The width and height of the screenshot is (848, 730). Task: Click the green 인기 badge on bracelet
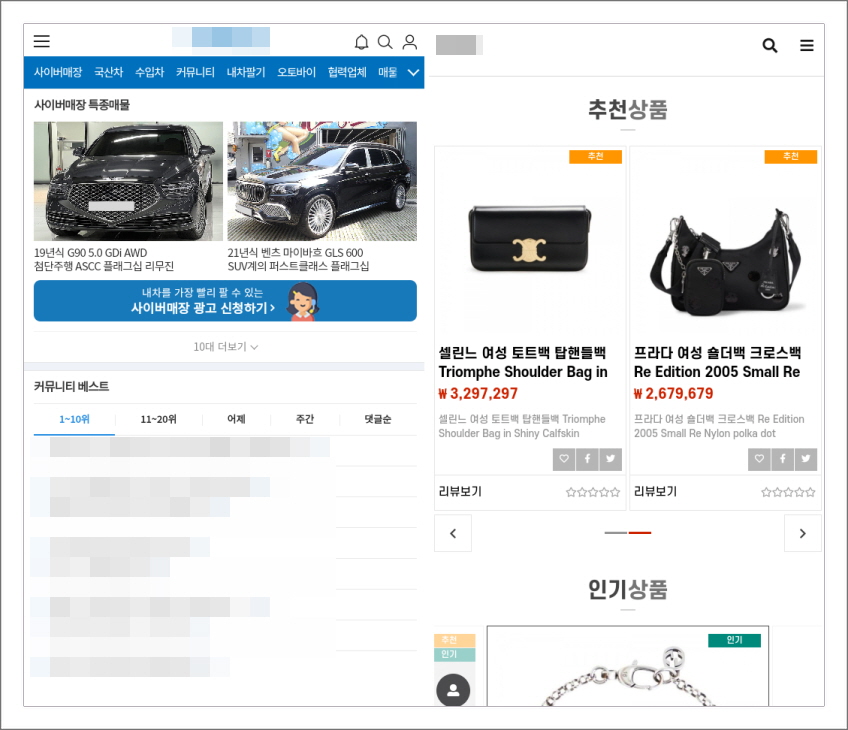(734, 640)
